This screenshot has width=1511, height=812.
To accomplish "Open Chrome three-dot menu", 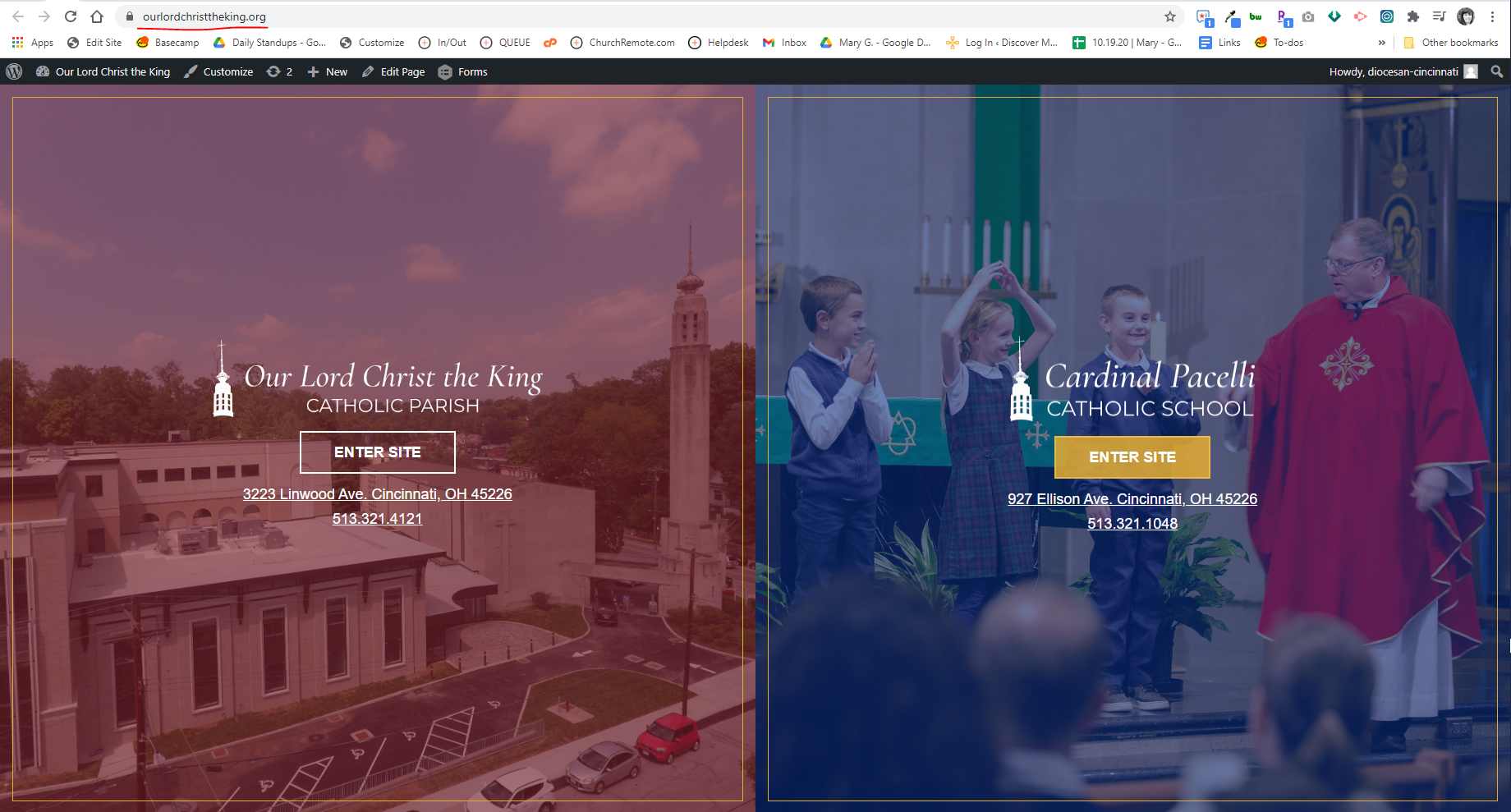I will 1492,16.
